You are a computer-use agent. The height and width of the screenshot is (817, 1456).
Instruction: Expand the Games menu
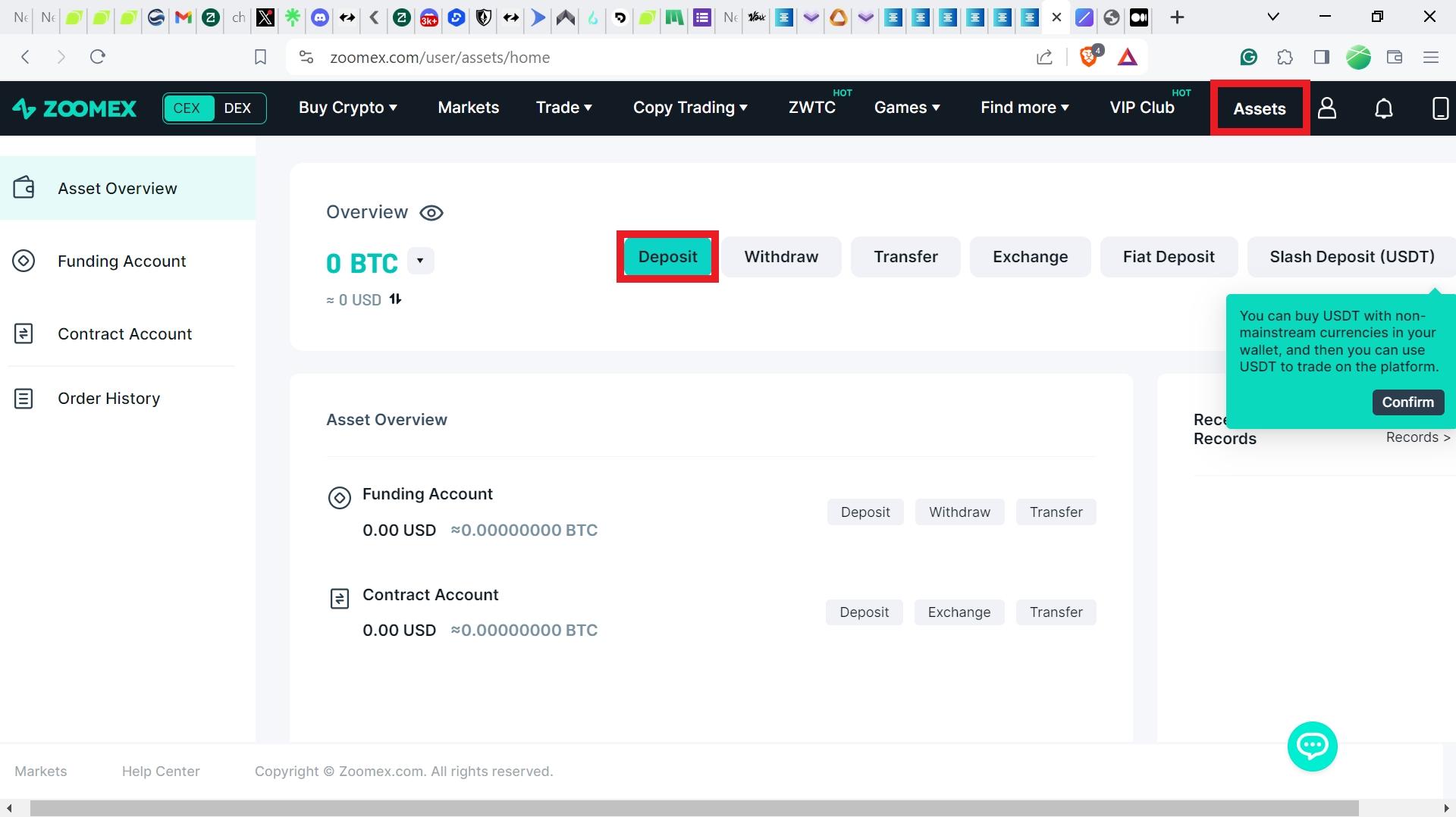click(908, 108)
